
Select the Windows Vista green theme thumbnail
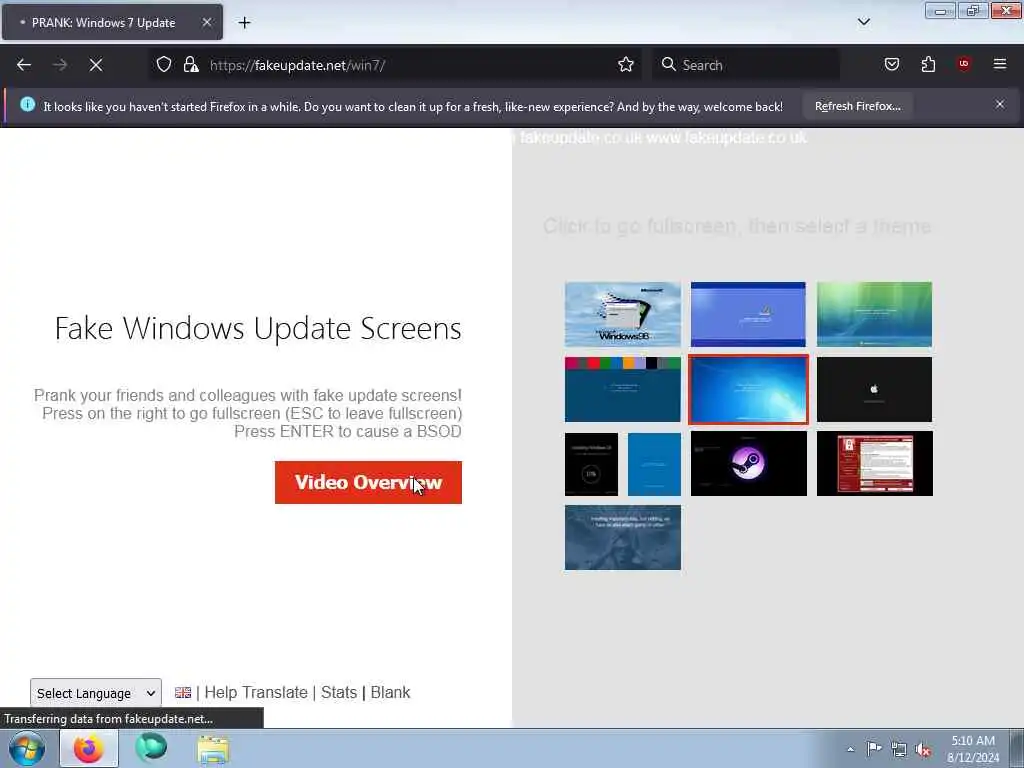click(x=874, y=314)
